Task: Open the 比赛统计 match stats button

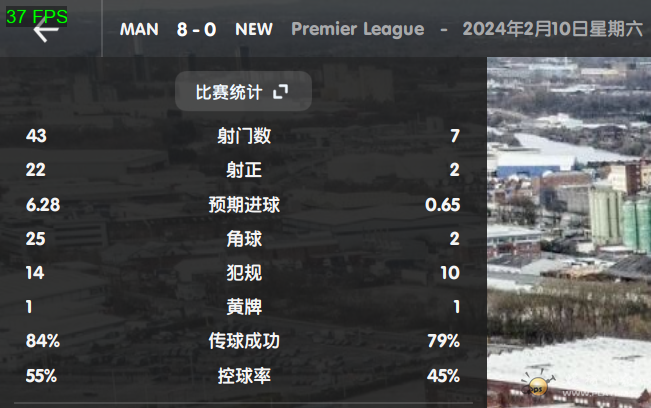Action: [x=243, y=91]
